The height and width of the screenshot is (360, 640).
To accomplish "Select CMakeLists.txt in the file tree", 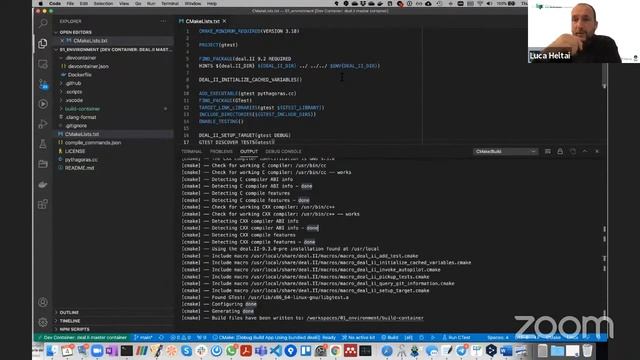I will tap(82, 134).
